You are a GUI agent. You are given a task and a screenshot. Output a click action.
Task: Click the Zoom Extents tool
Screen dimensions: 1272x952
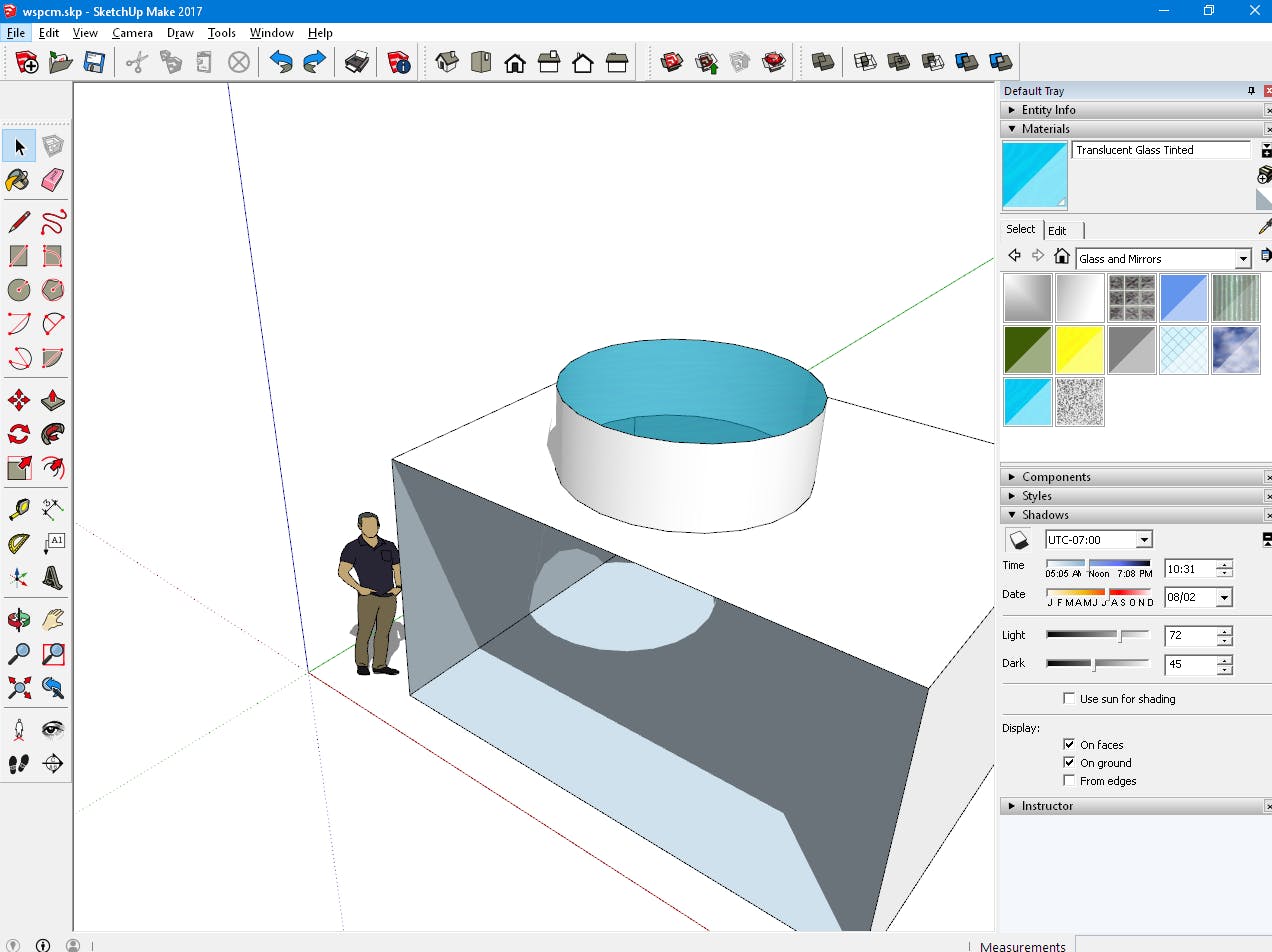coord(18,688)
